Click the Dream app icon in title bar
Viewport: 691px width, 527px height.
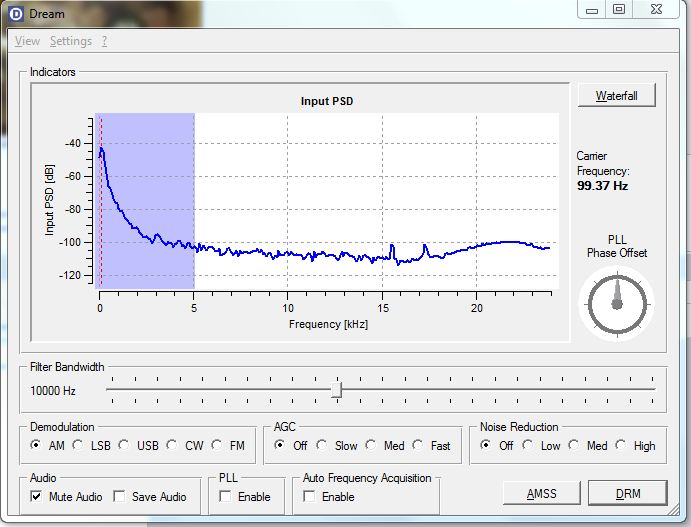[16, 14]
